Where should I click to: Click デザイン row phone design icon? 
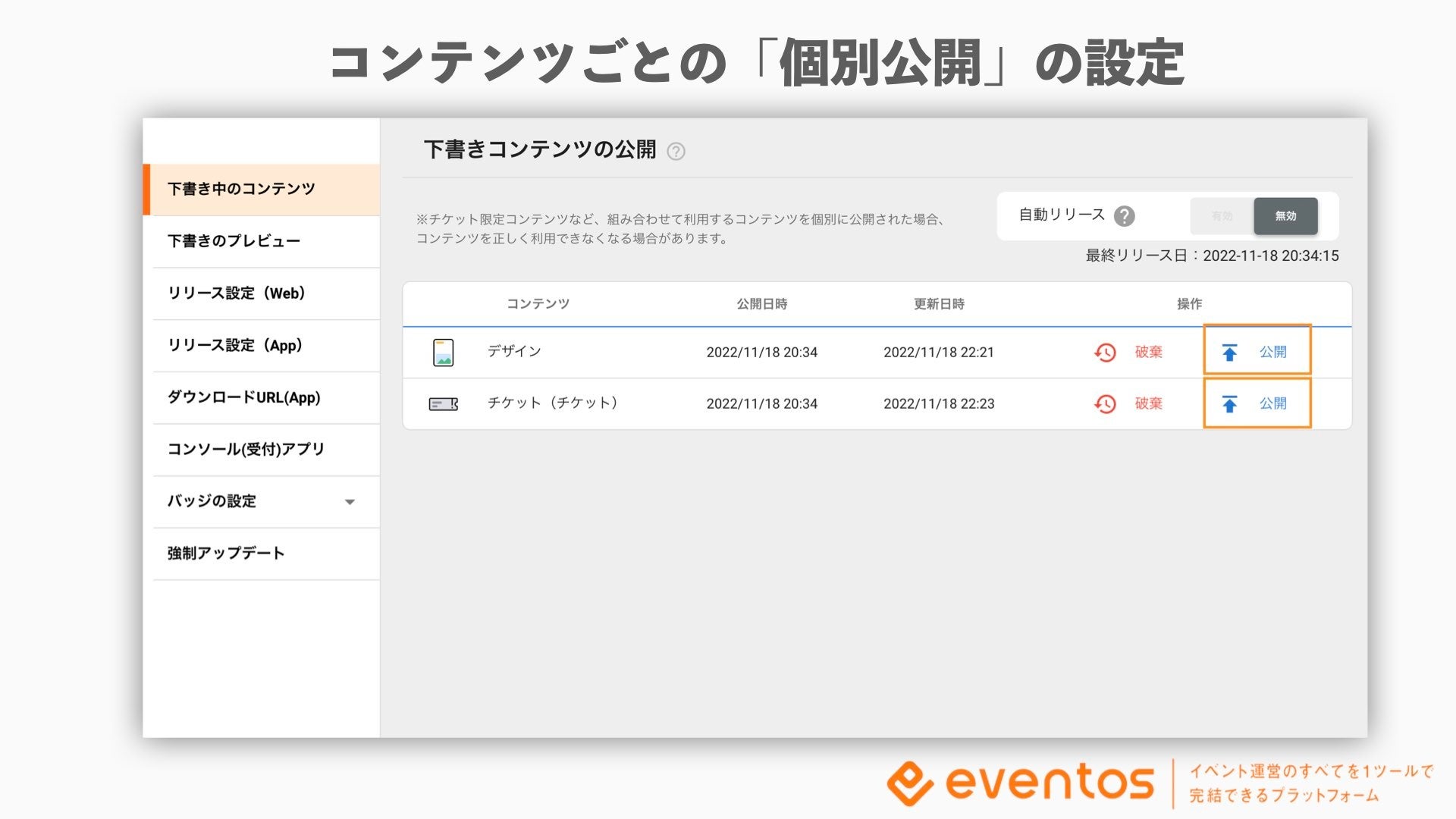[443, 353]
